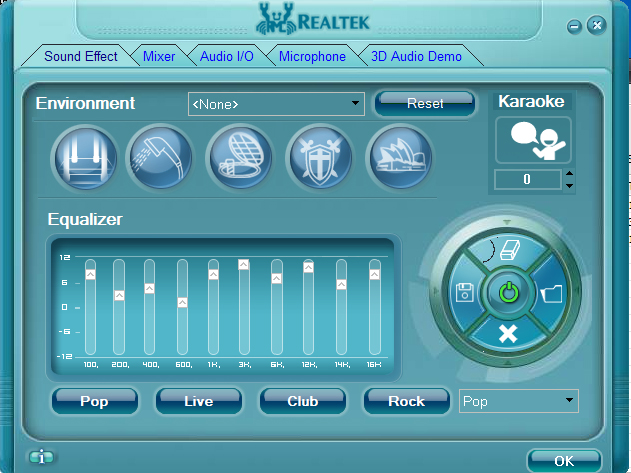Select the Opera House environment icon
Screen dimensions: 631x473
[400, 158]
